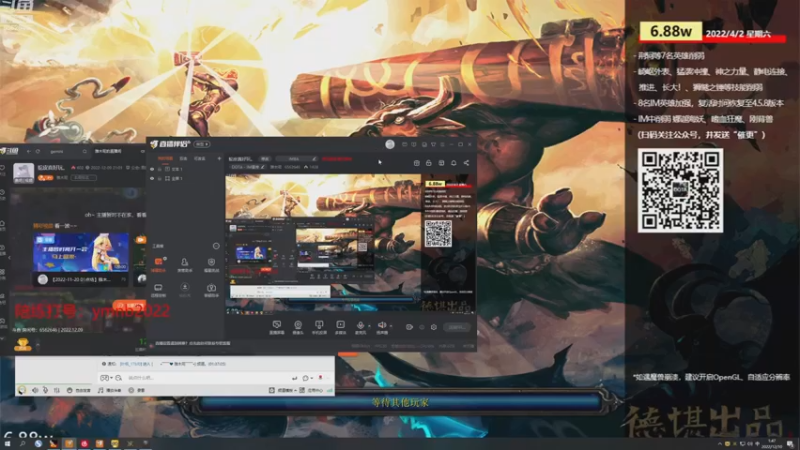Open the gear settings icon beside start button

(x=434, y=327)
